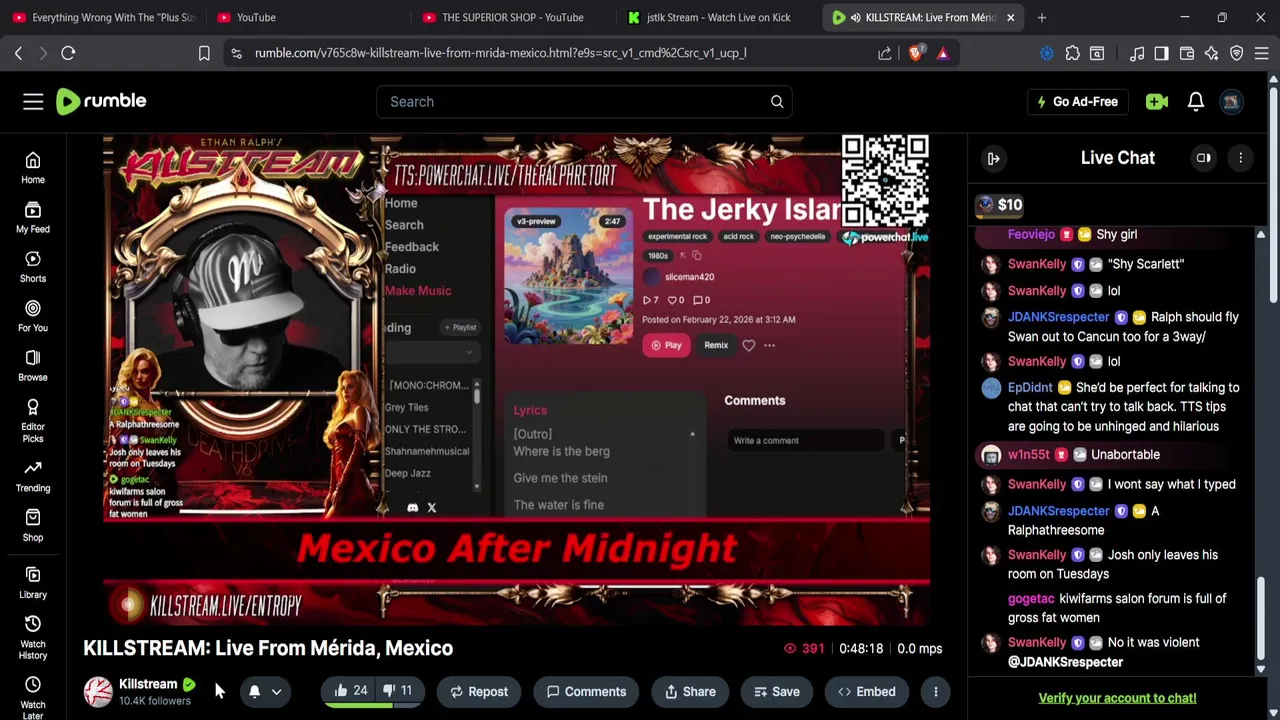Click the gogetac chat username

pyautogui.click(x=1031, y=598)
